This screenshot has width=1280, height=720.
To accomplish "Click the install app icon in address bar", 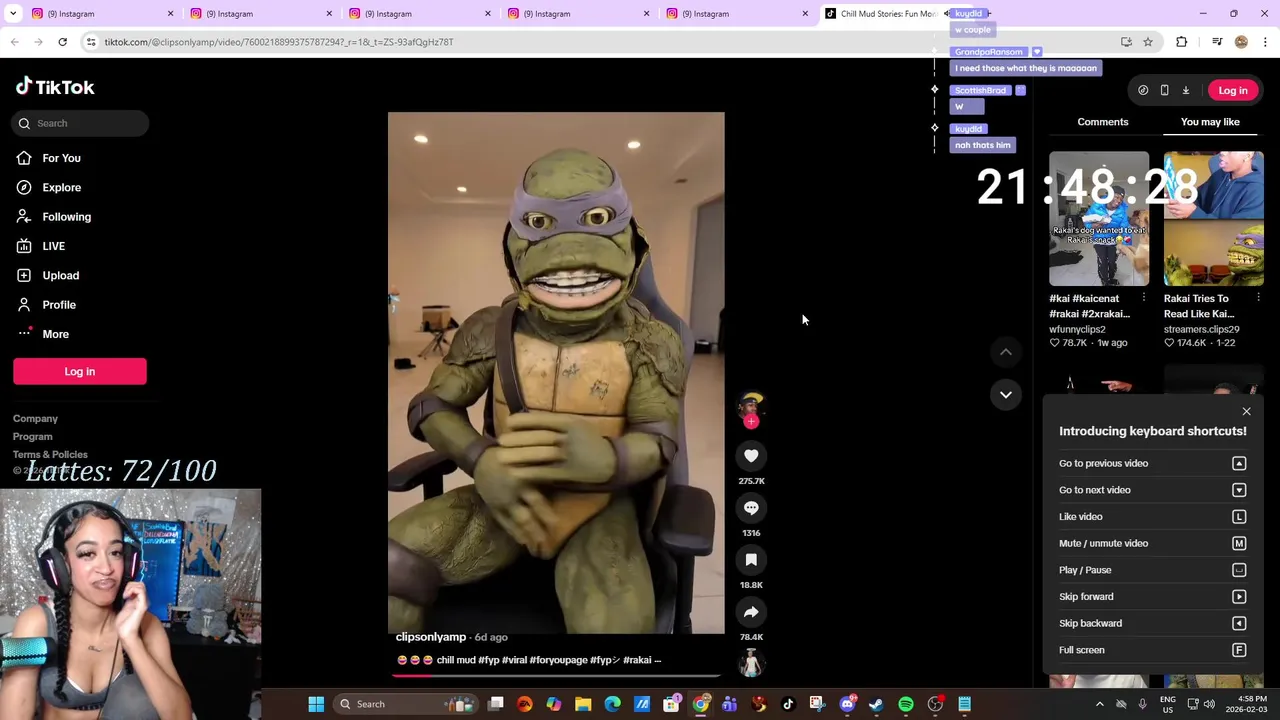I will (x=1126, y=42).
